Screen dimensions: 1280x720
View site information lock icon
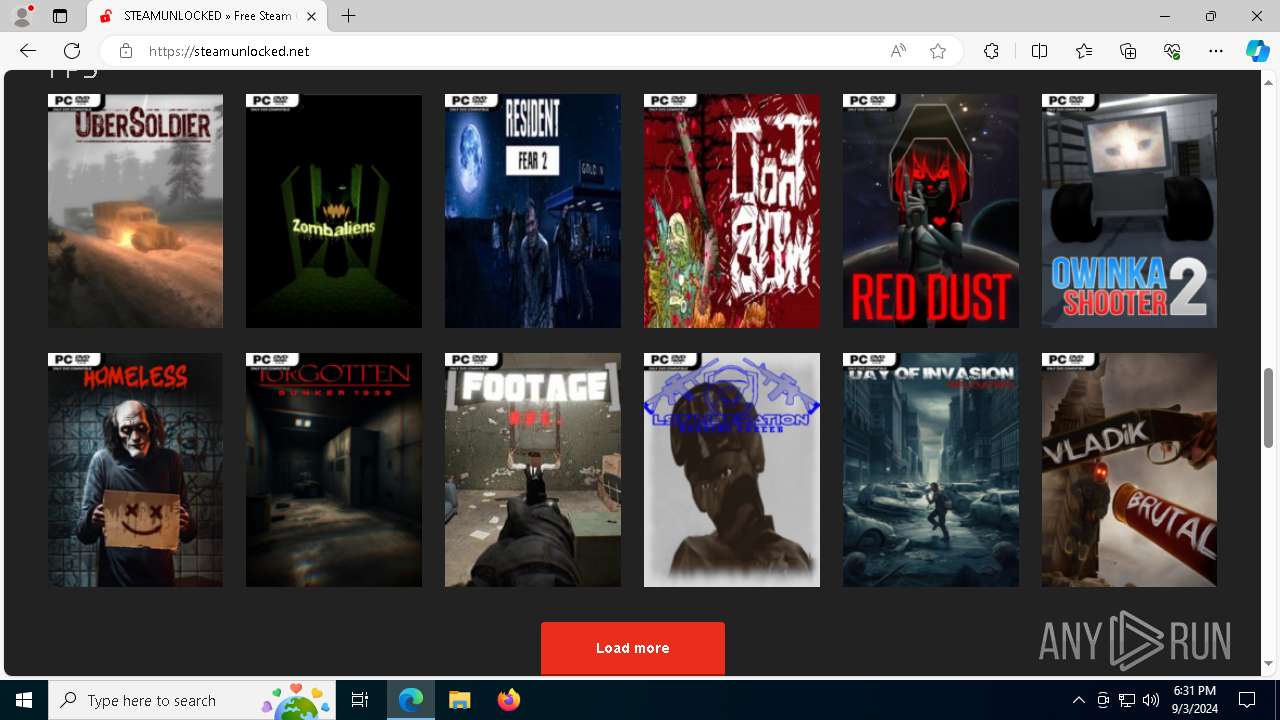point(126,51)
